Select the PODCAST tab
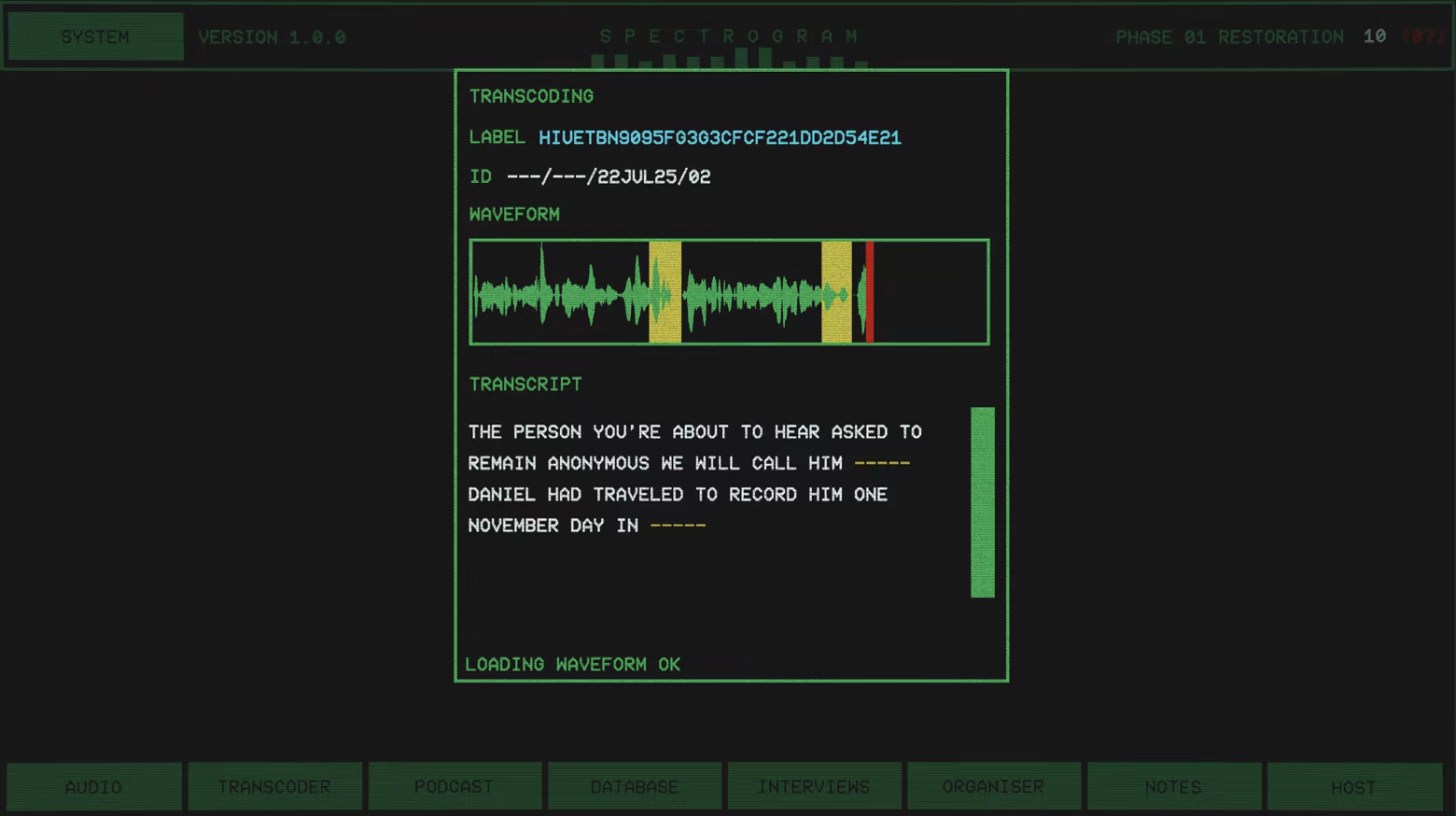 [x=455, y=787]
